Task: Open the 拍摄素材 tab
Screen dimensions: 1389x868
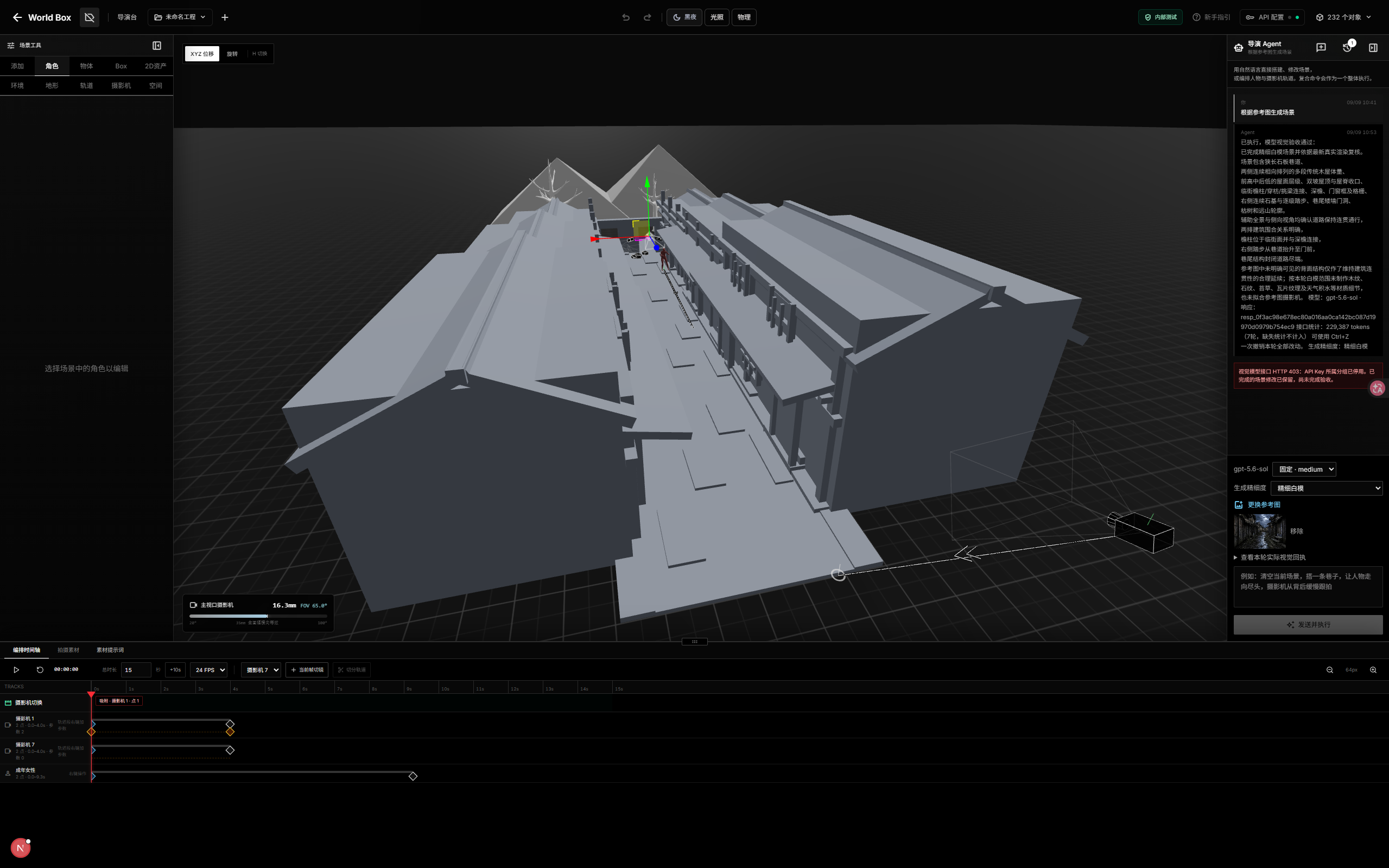Action: click(68, 650)
